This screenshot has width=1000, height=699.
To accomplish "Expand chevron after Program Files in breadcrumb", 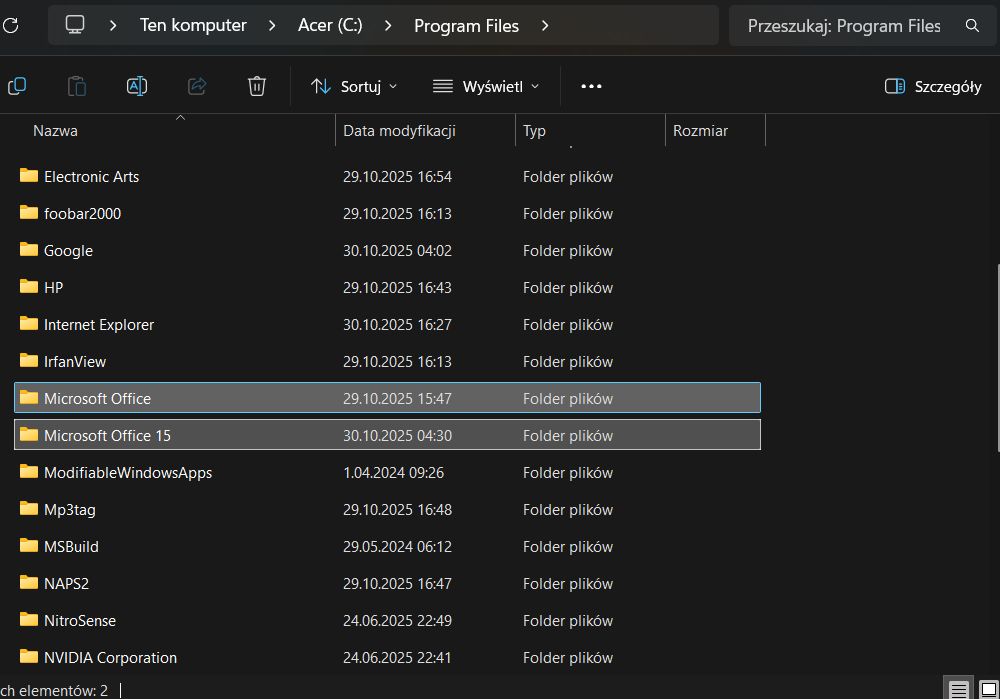I will pos(545,26).
